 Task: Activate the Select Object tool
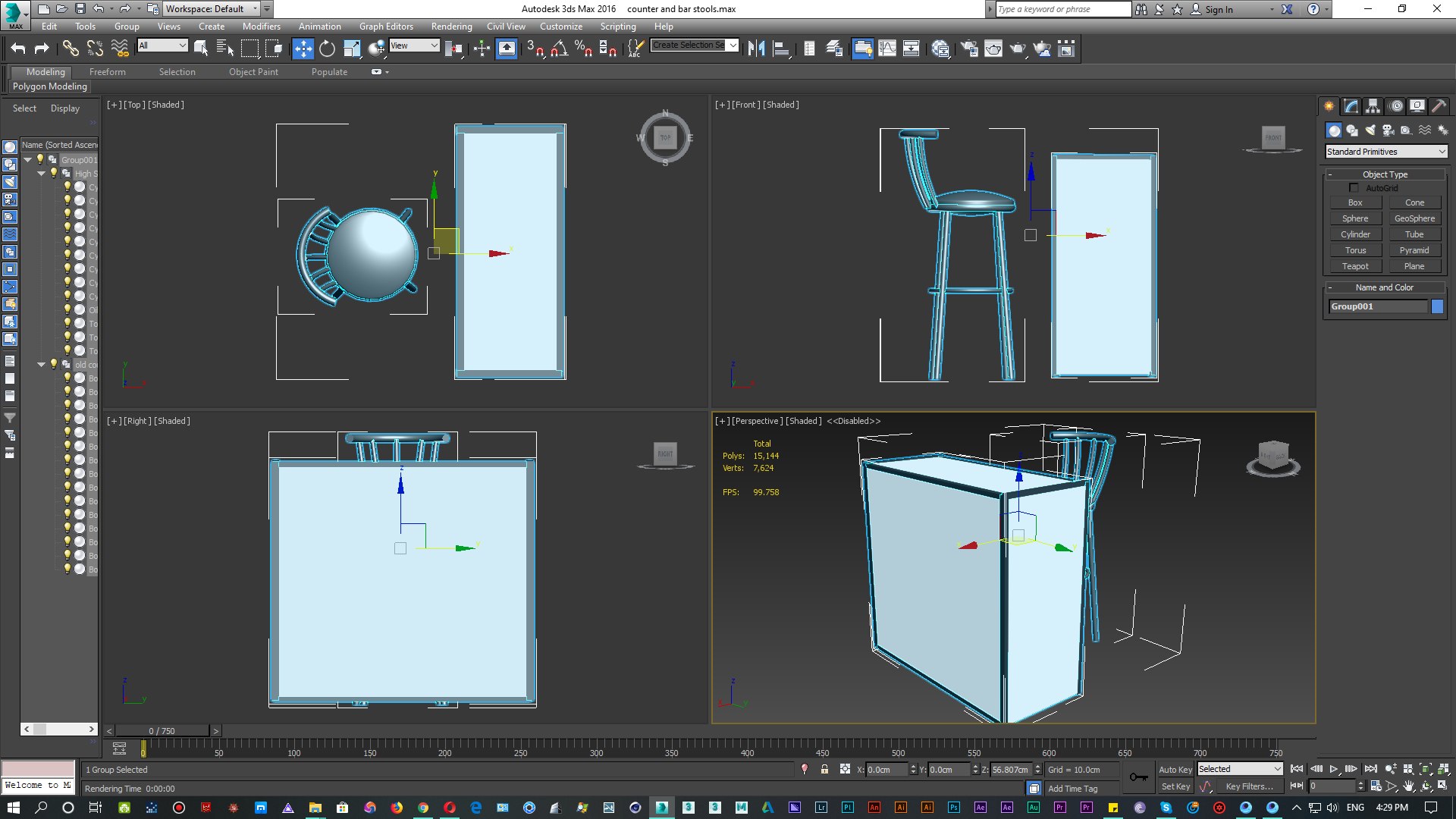[x=201, y=49]
